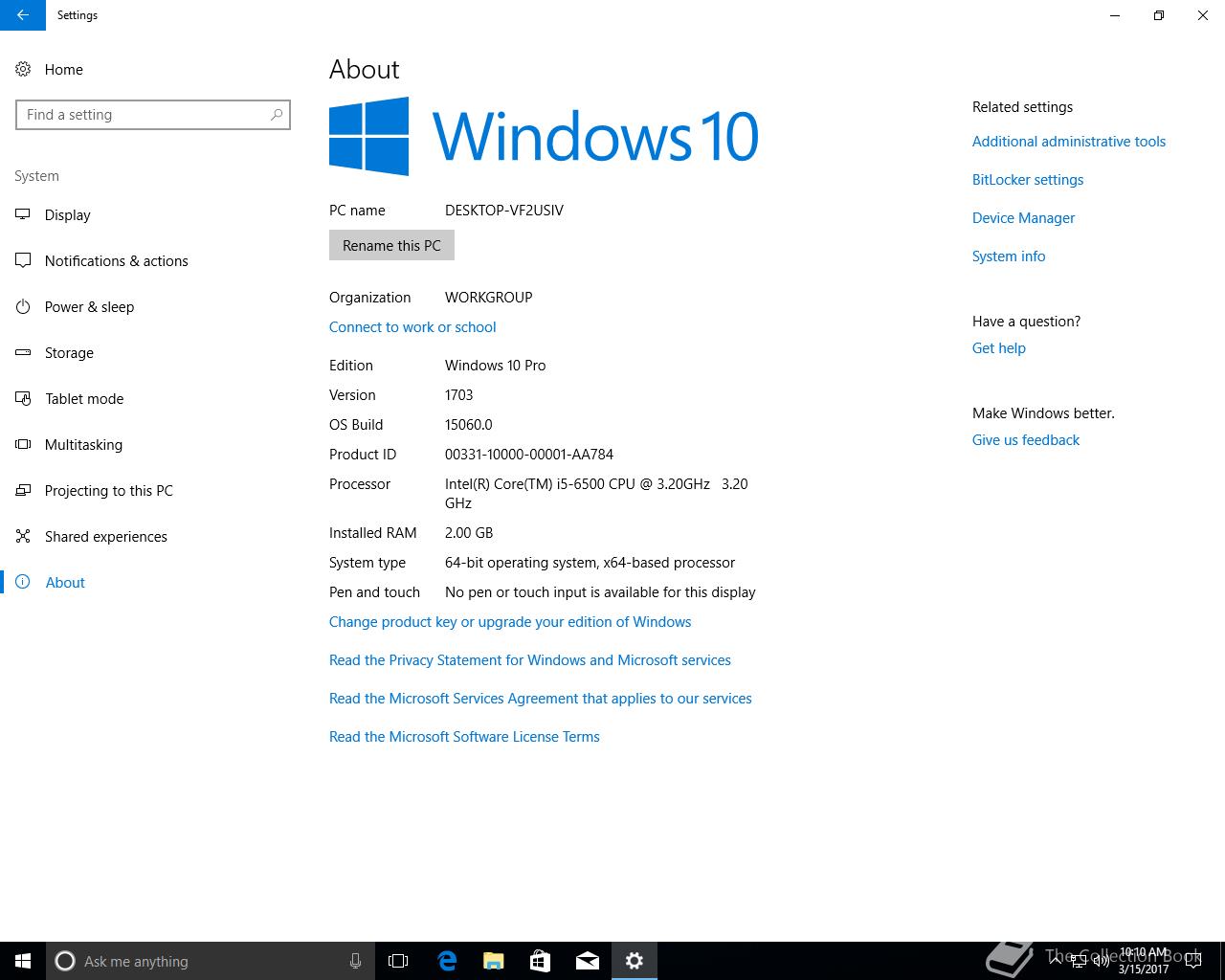
Task: Click the Shared experiences icon
Action: point(23,537)
